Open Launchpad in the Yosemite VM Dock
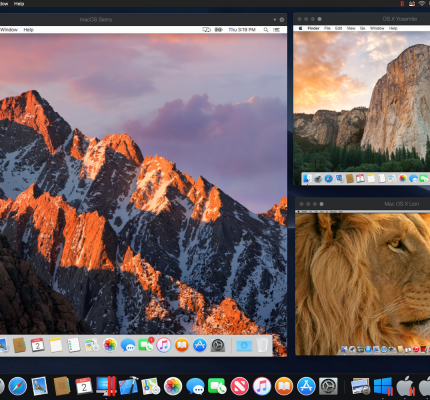The height and width of the screenshot is (400, 430). click(318, 179)
